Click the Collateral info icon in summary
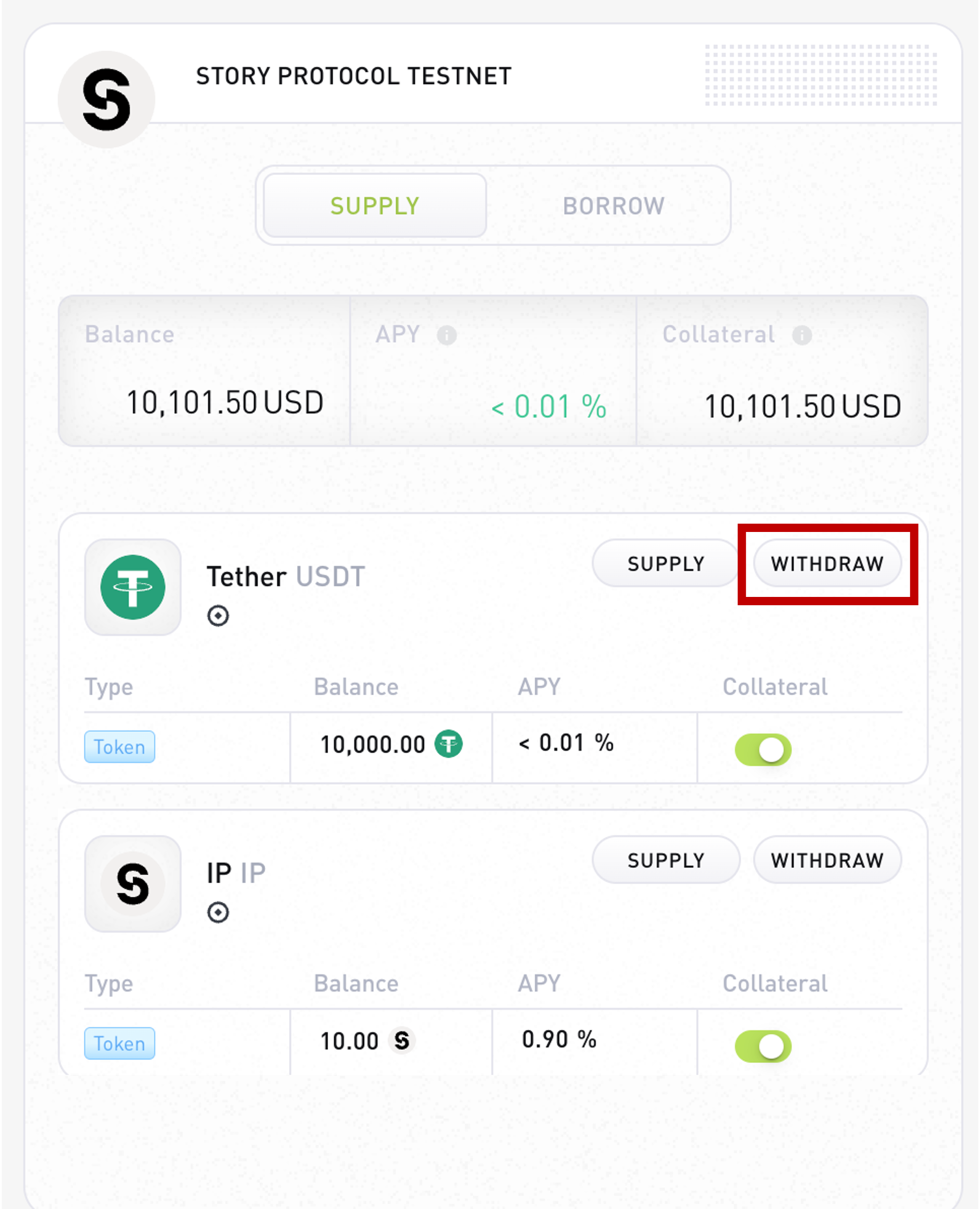 [x=802, y=335]
